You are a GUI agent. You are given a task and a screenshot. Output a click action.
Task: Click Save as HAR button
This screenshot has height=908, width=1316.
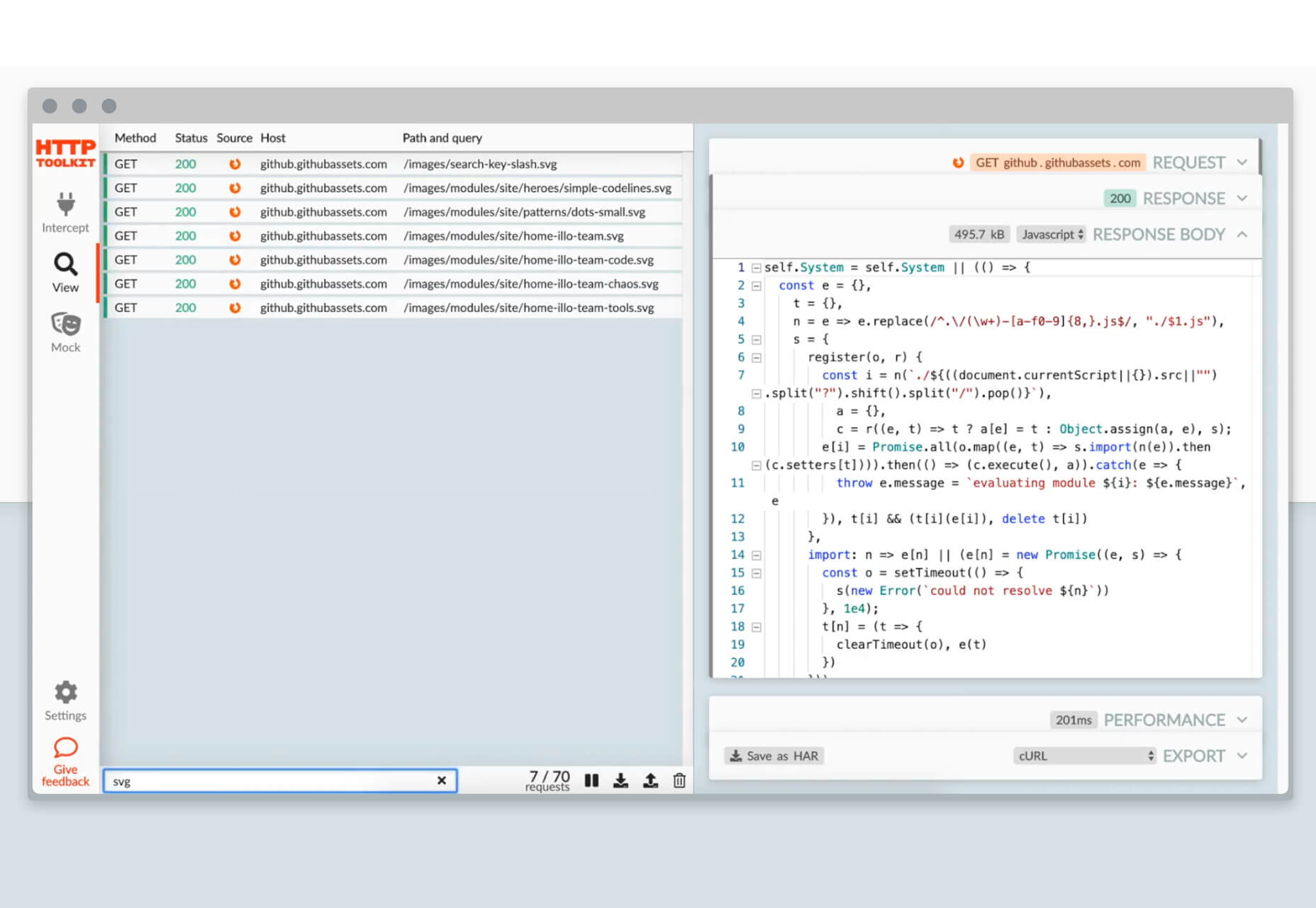pyautogui.click(x=774, y=755)
